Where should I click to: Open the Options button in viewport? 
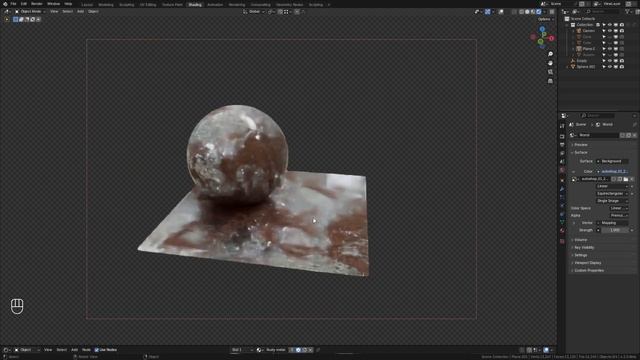(x=545, y=19)
